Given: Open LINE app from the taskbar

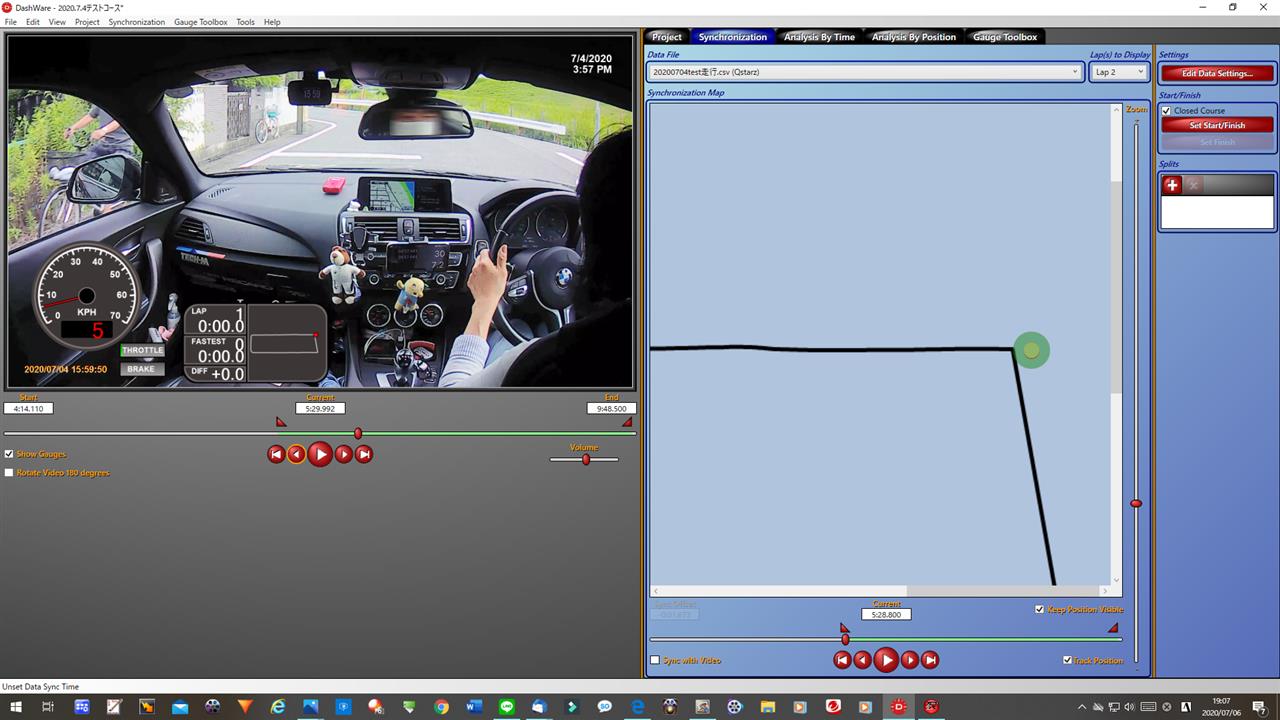Looking at the screenshot, I should click(507, 706).
